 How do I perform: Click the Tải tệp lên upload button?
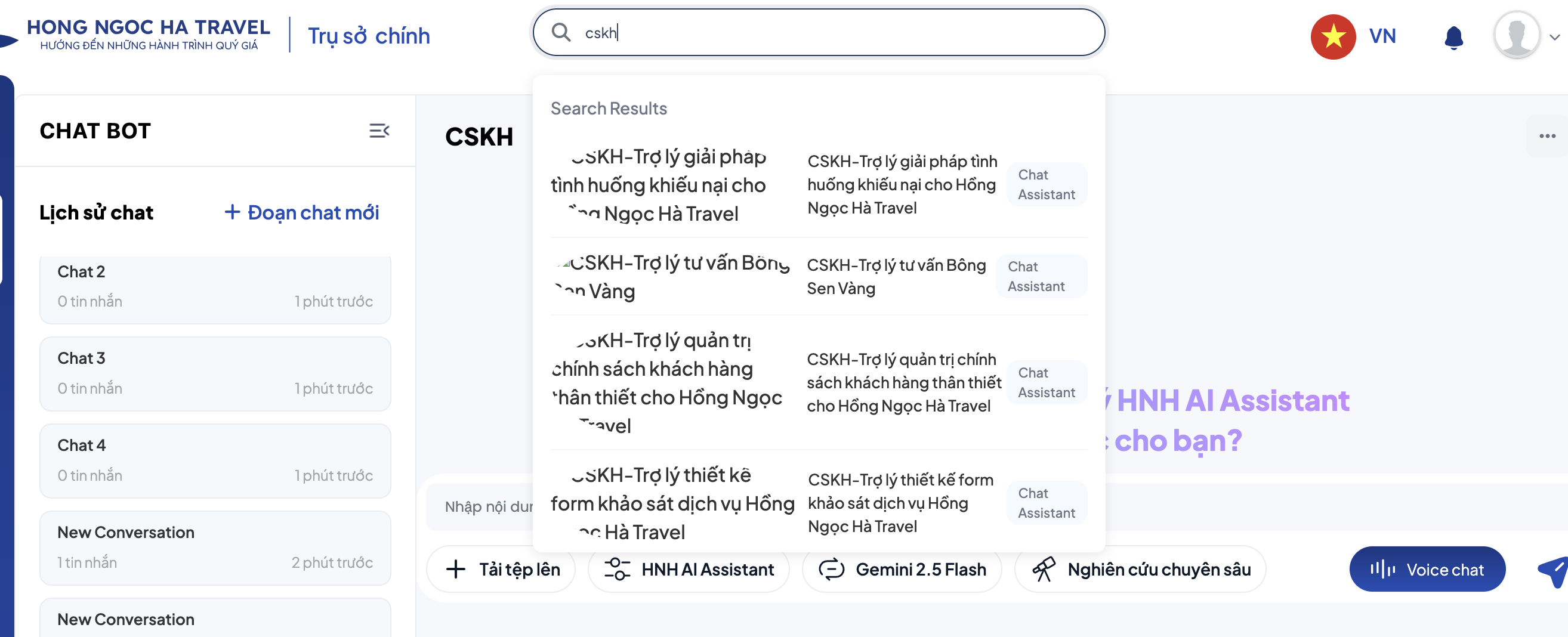coord(502,570)
